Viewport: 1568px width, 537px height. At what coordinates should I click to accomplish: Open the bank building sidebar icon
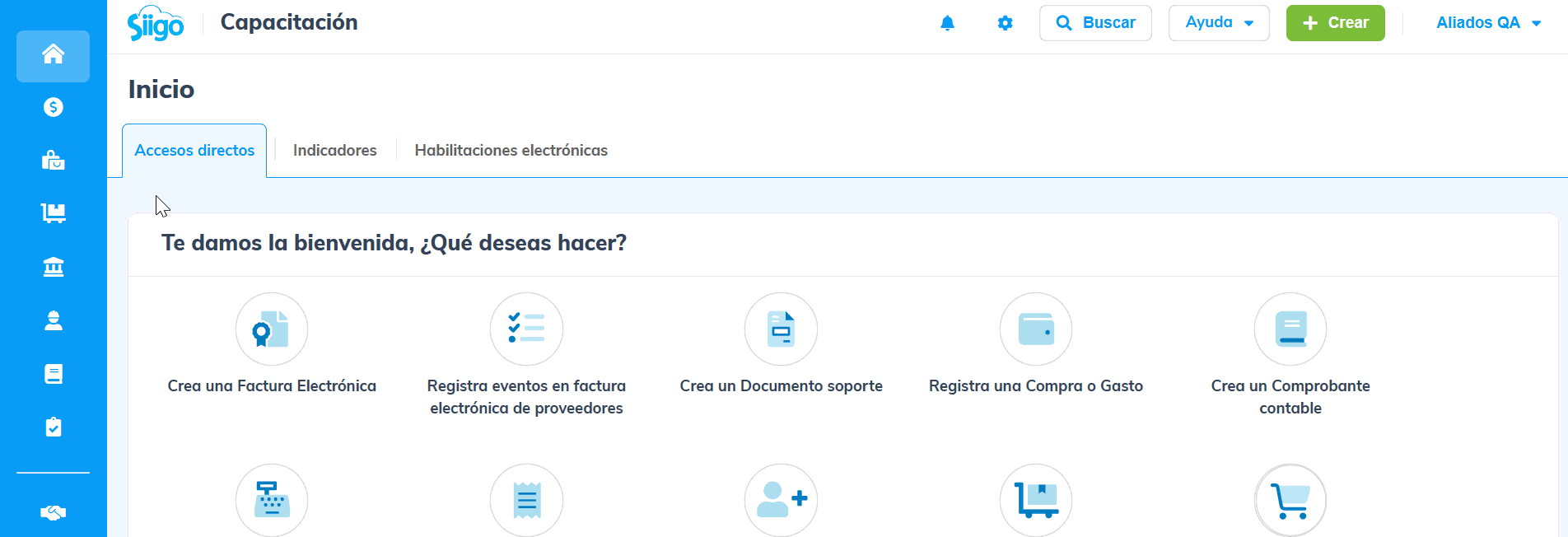54,267
